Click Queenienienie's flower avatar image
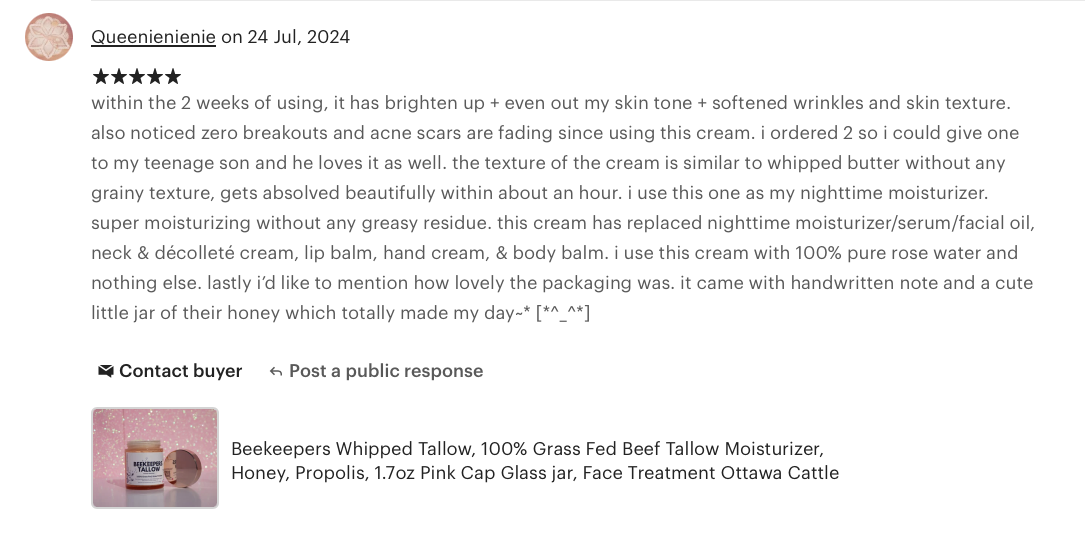The width and height of the screenshot is (1085, 551). point(48,37)
